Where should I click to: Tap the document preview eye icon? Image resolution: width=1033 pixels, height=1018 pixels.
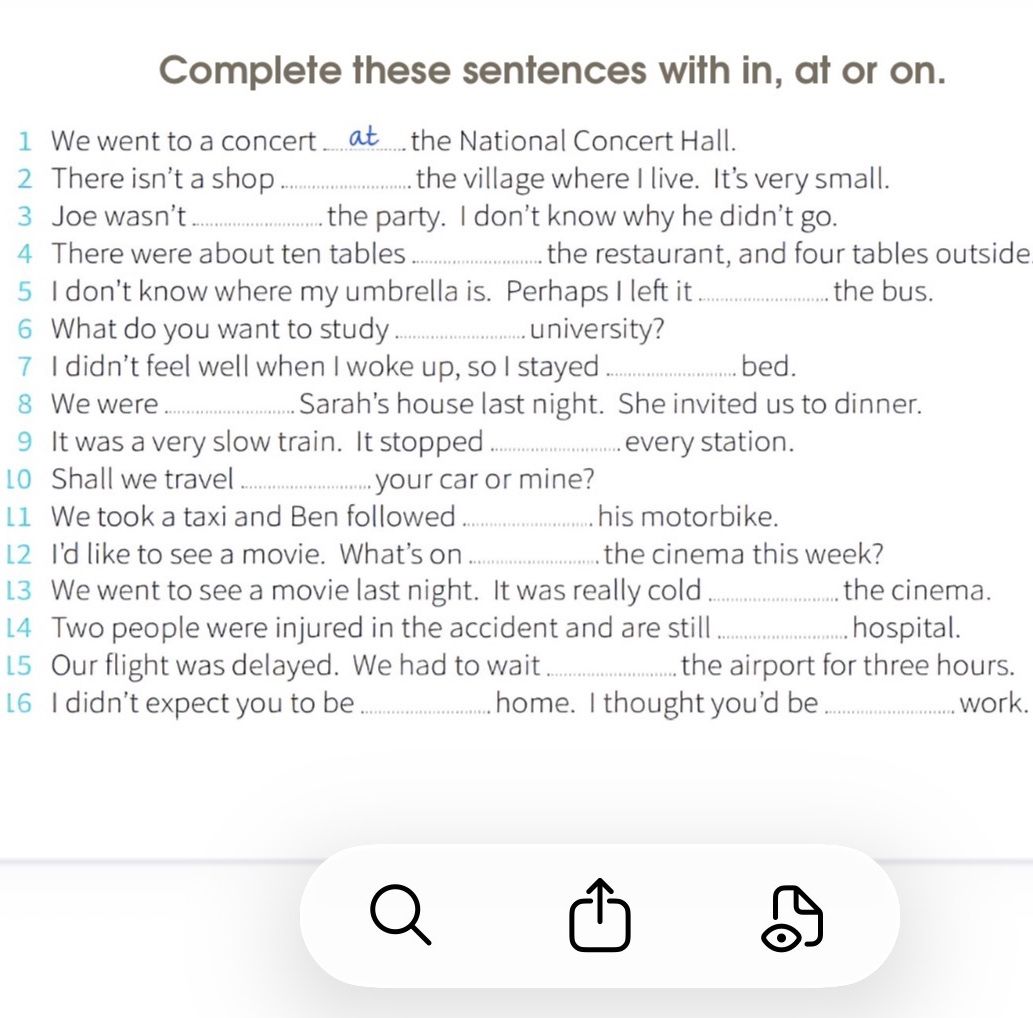point(793,919)
